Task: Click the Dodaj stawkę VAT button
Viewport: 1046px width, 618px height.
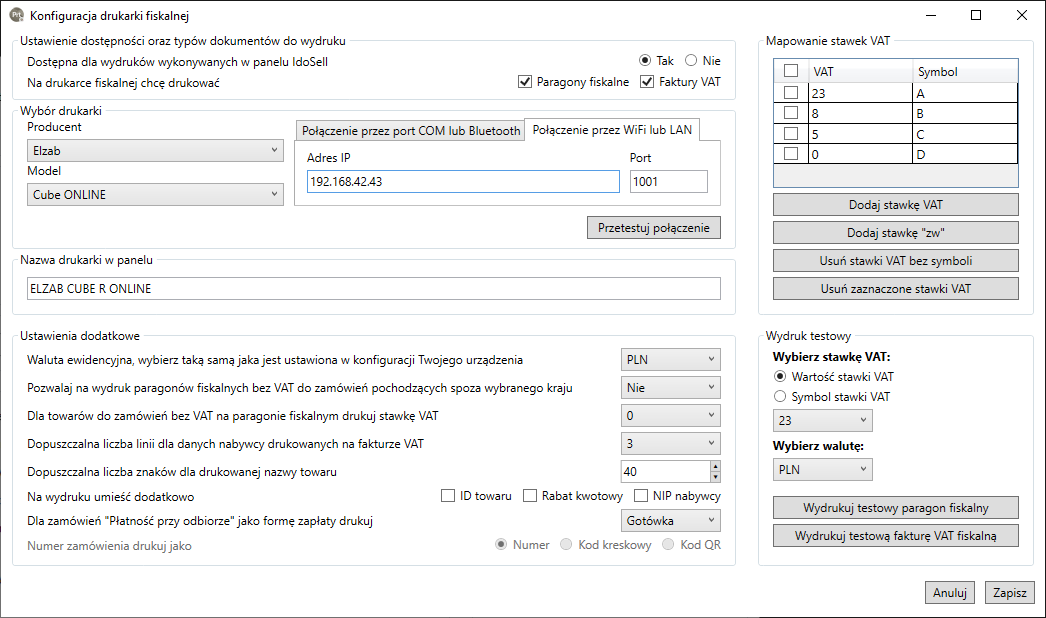Action: coord(895,205)
